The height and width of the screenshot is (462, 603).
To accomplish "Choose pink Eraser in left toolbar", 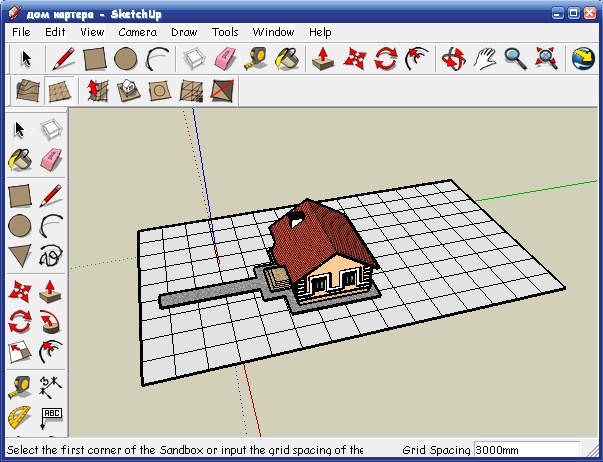I will pyautogui.click(x=51, y=160).
